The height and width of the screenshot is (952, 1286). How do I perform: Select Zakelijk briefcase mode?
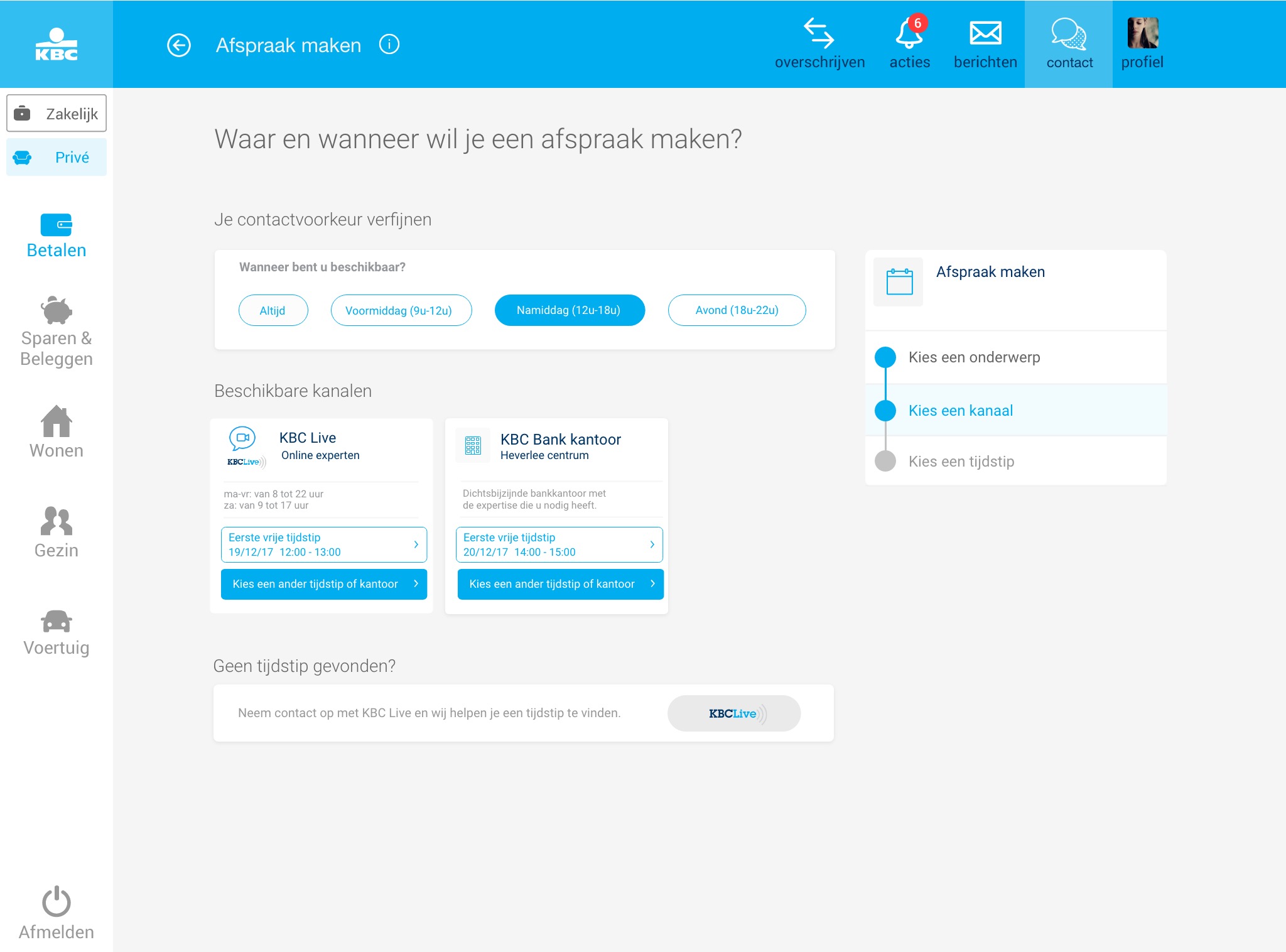coord(57,113)
